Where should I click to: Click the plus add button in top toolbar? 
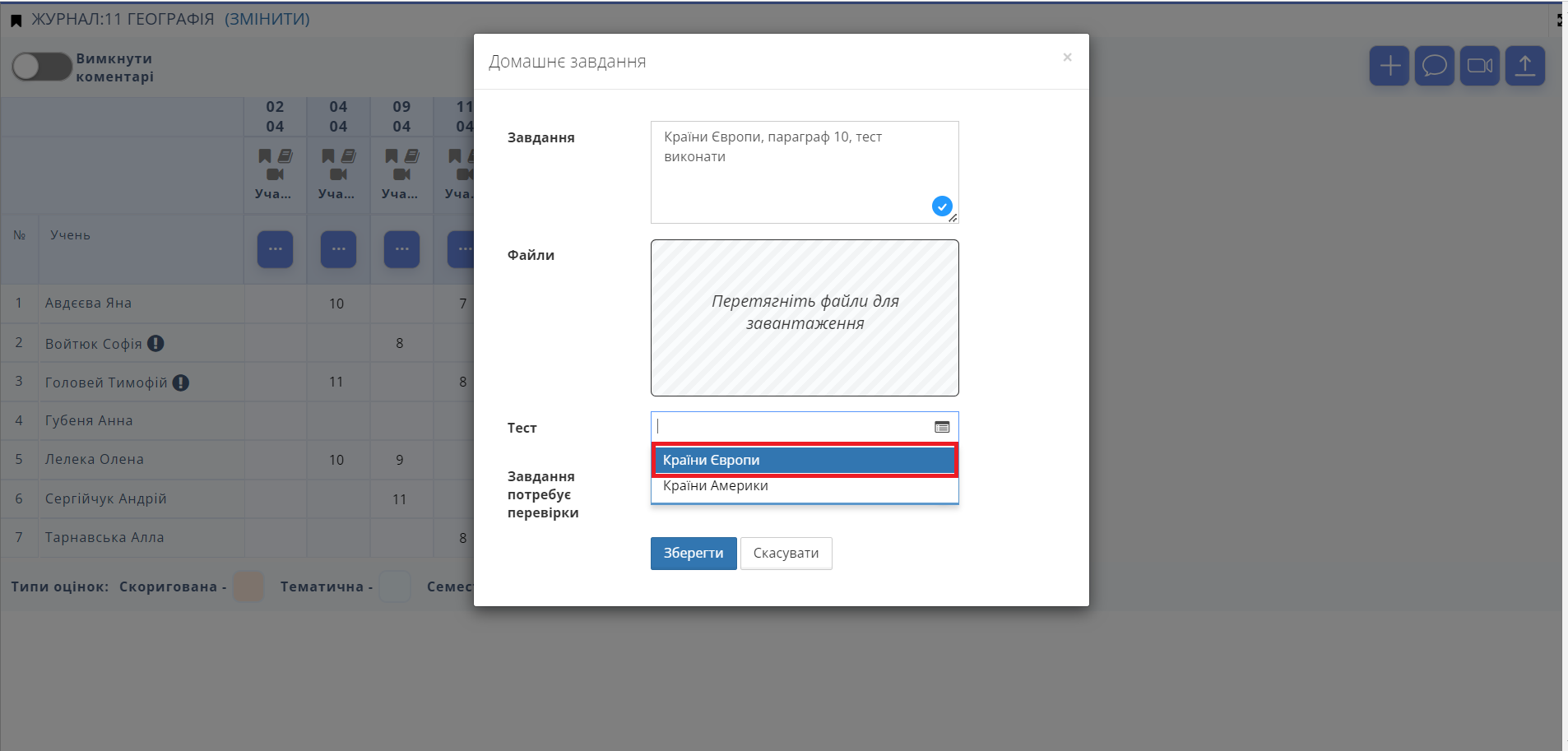click(1389, 66)
